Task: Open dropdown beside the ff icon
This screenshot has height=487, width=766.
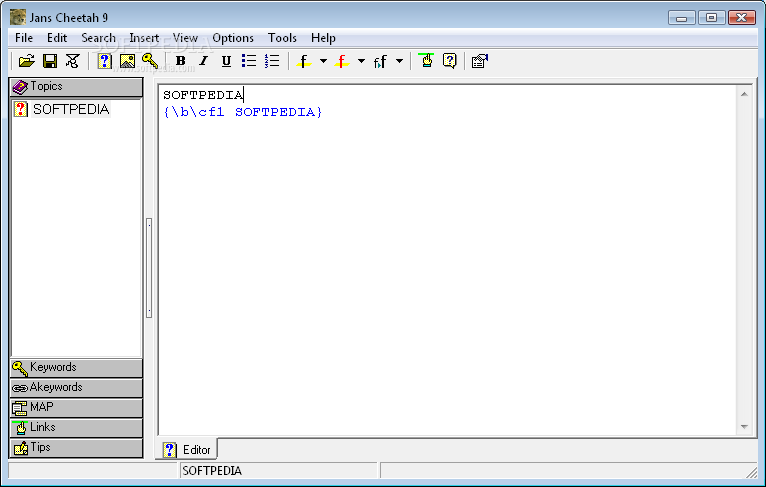Action: (400, 61)
